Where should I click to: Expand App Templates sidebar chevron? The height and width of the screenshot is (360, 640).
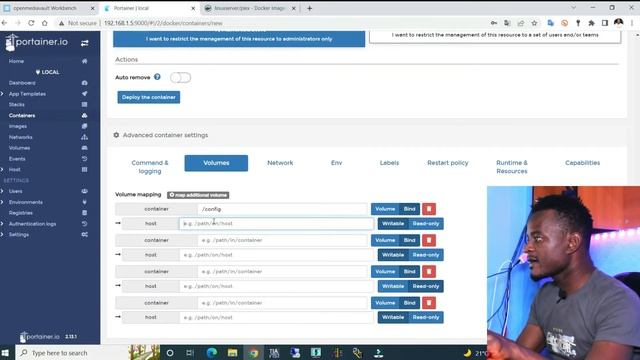point(2,94)
